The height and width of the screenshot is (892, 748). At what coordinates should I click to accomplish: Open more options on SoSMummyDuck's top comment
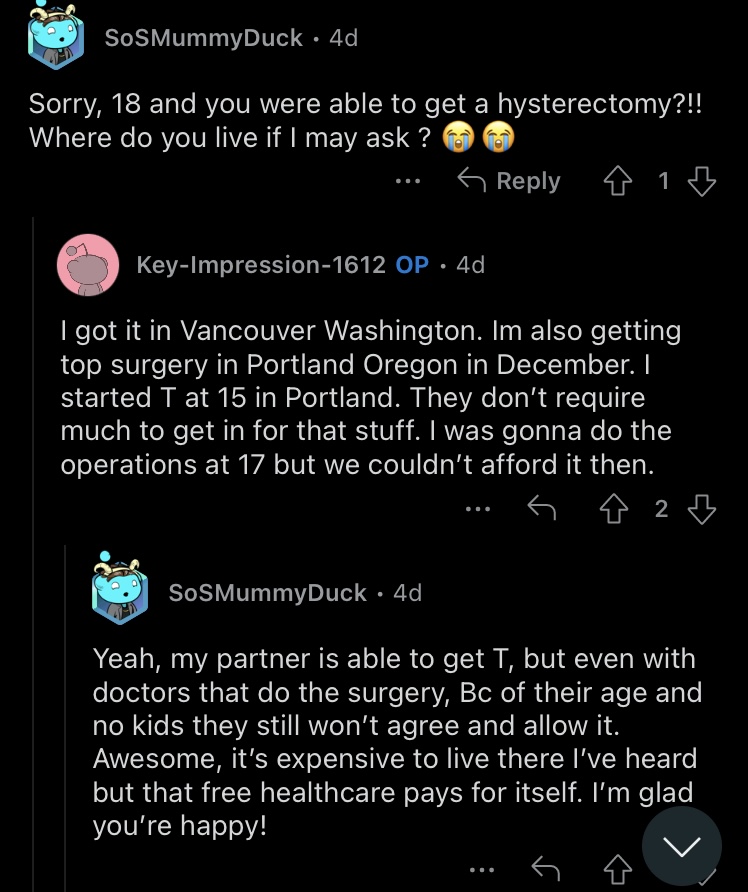[408, 181]
